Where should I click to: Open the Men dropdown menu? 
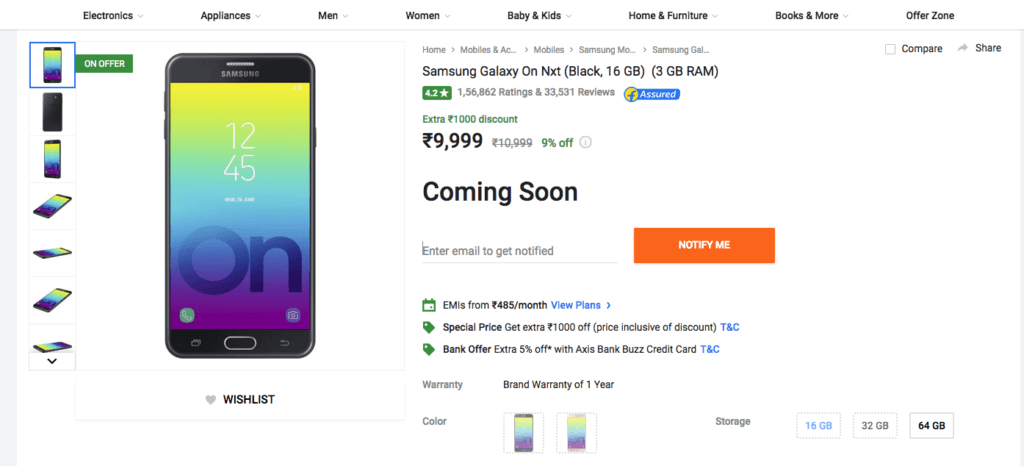click(333, 16)
